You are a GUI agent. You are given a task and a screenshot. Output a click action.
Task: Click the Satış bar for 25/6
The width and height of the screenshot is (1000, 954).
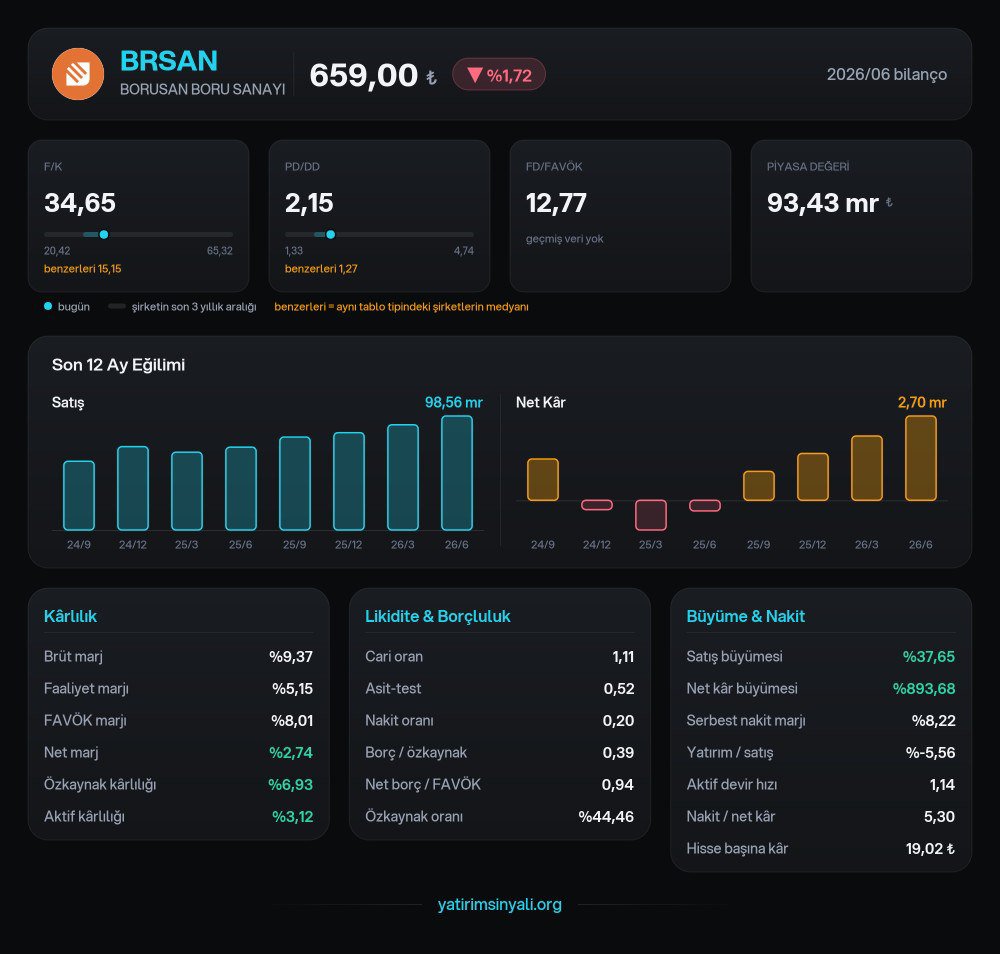click(241, 488)
